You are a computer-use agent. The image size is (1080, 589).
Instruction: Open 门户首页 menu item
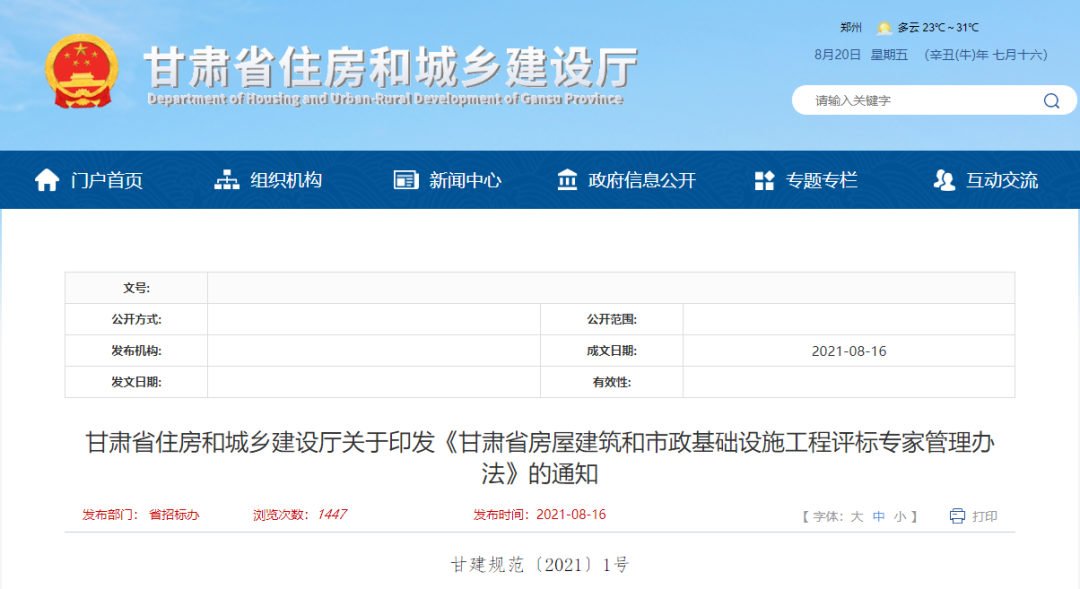107,180
